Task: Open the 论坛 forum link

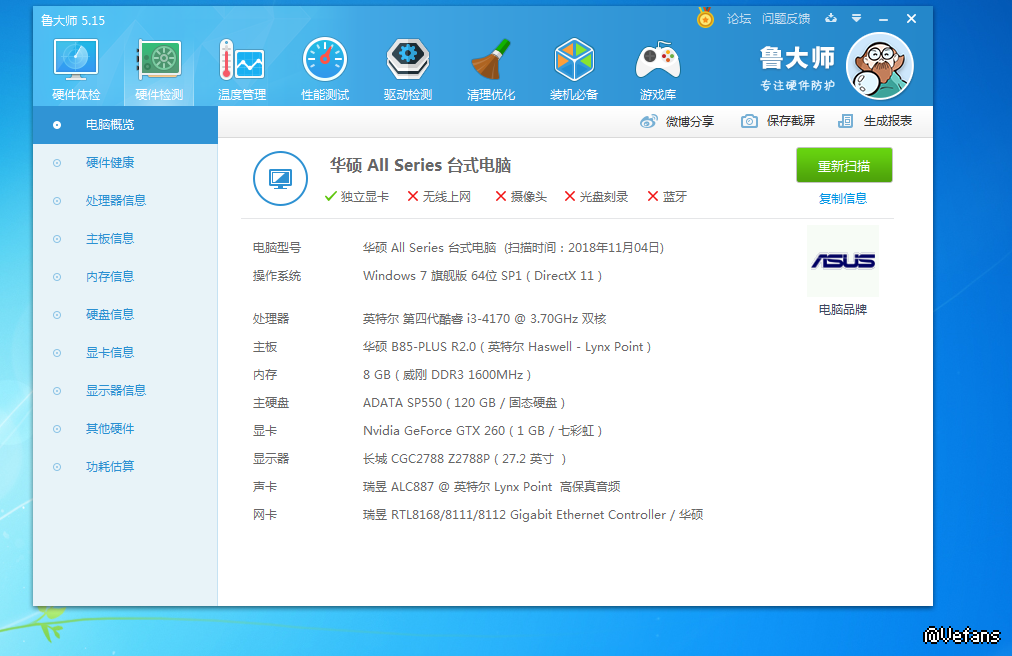Action: pos(738,19)
